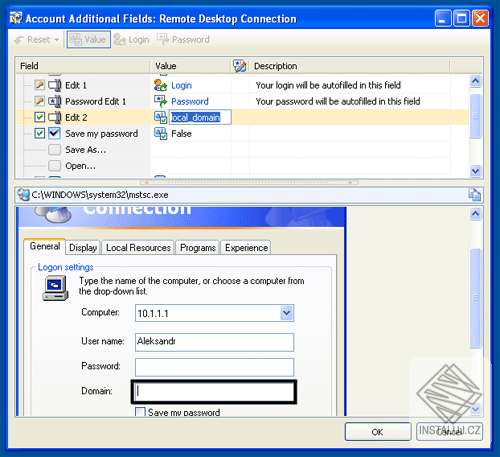Click the Description column header

point(349,66)
